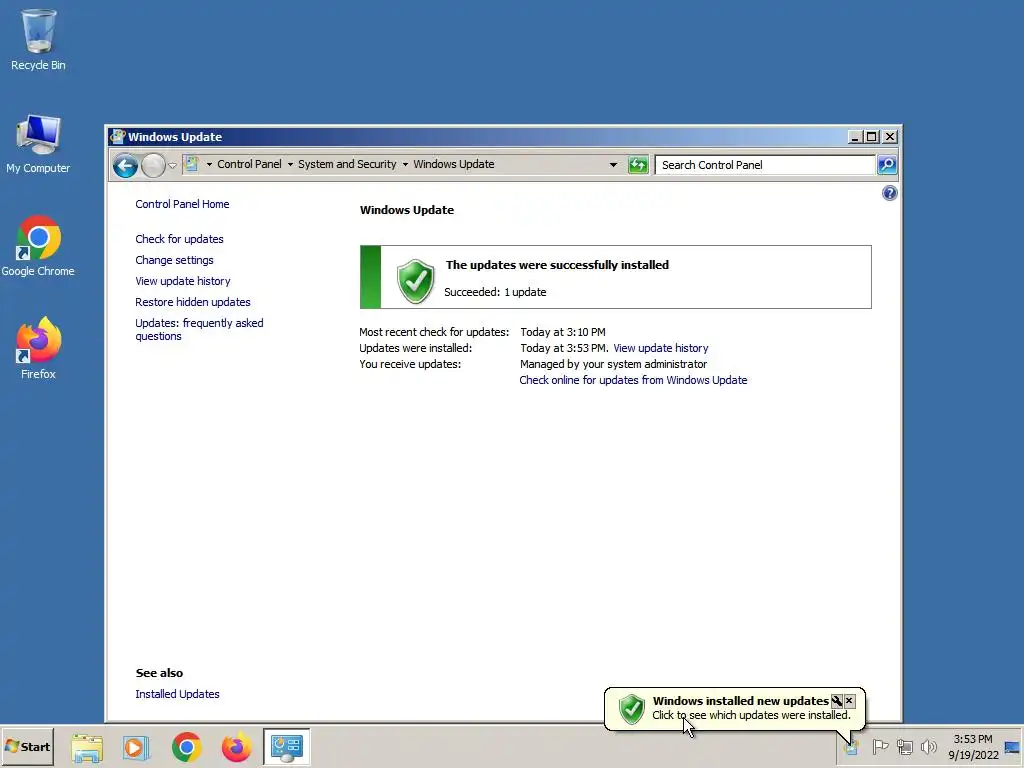Screen dimensions: 1024x768
Task: Click the Windows Update tray icon
Action: 850,747
